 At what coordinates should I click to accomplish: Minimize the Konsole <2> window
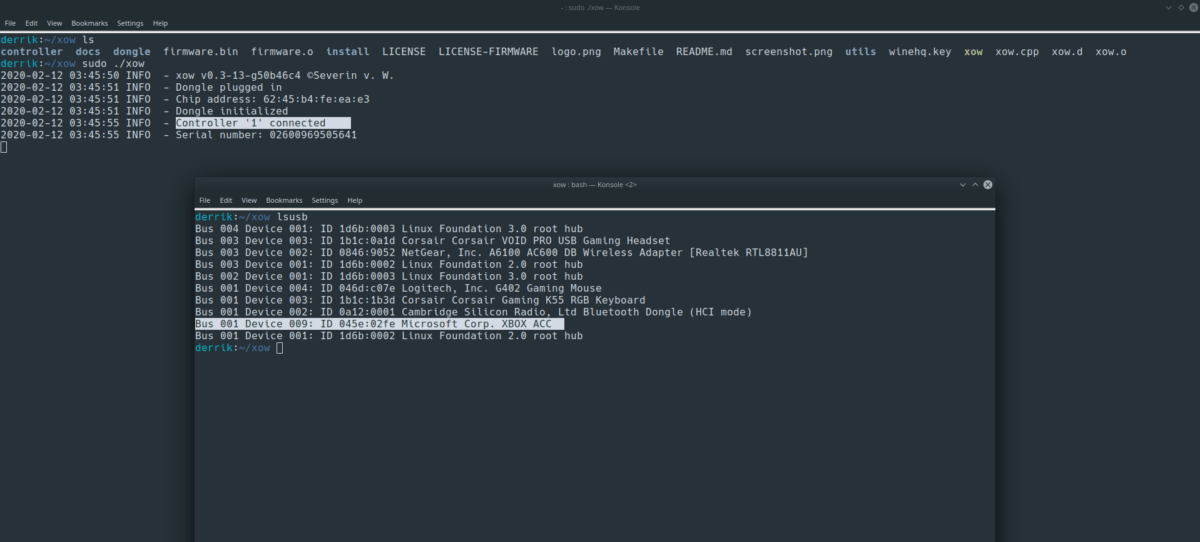[963, 185]
